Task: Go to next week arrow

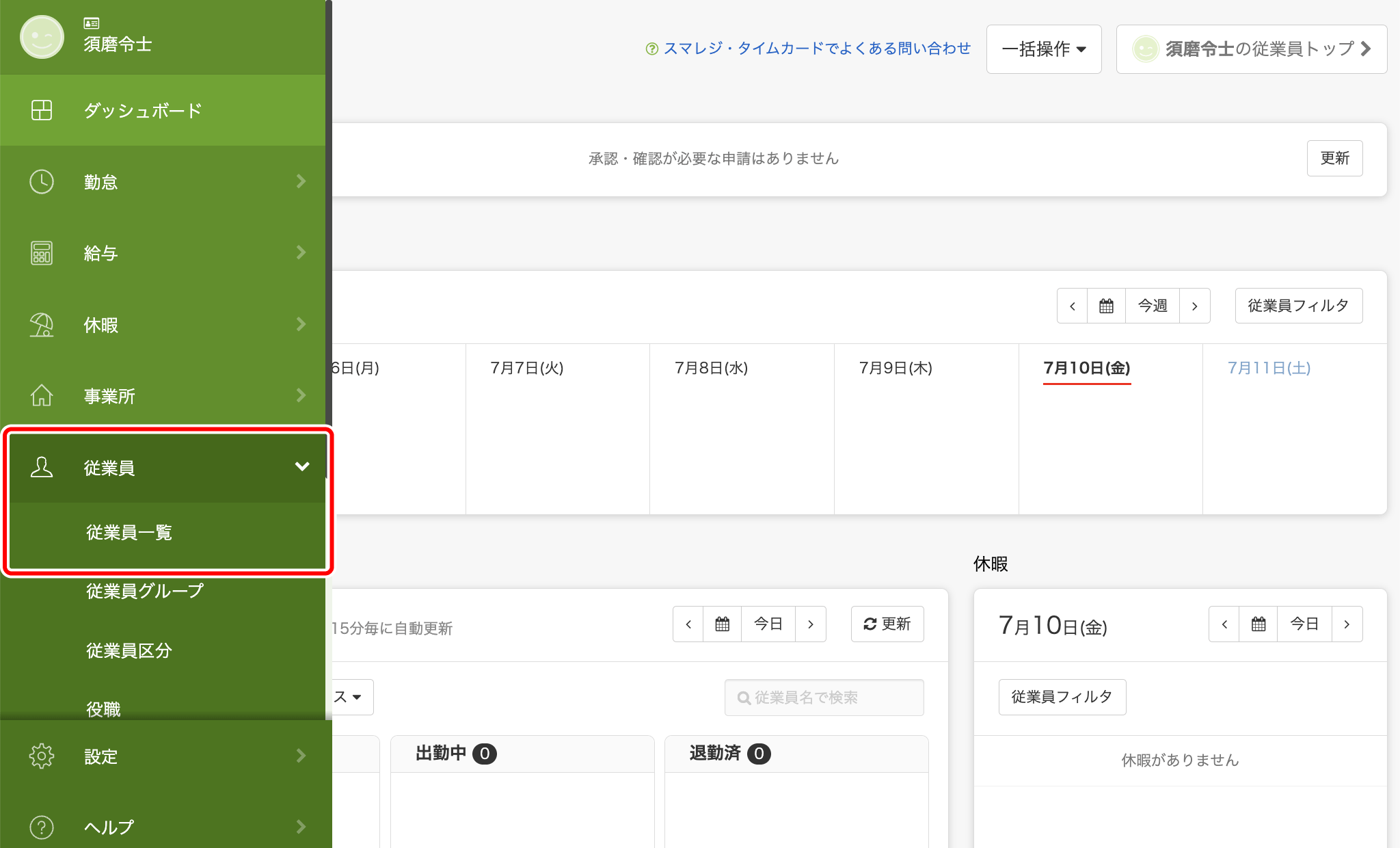Action: click(1194, 306)
